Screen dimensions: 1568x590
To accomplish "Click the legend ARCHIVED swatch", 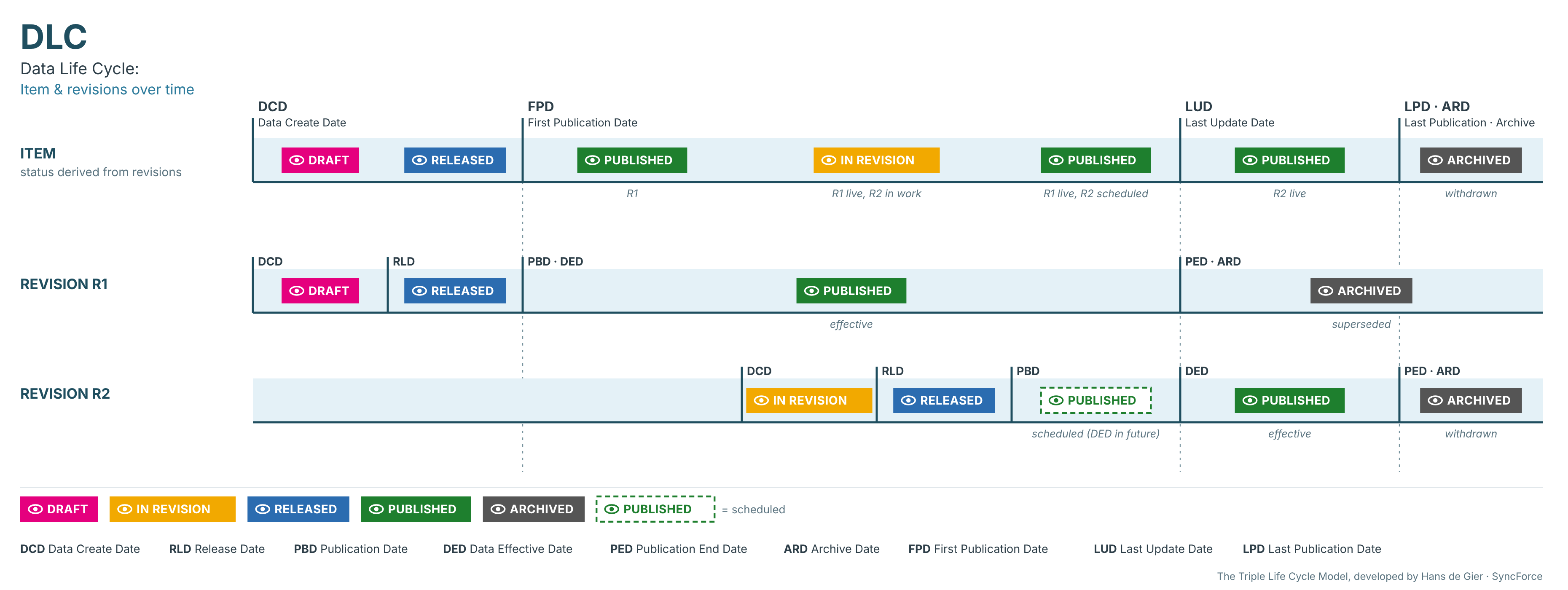I will tap(533, 509).
